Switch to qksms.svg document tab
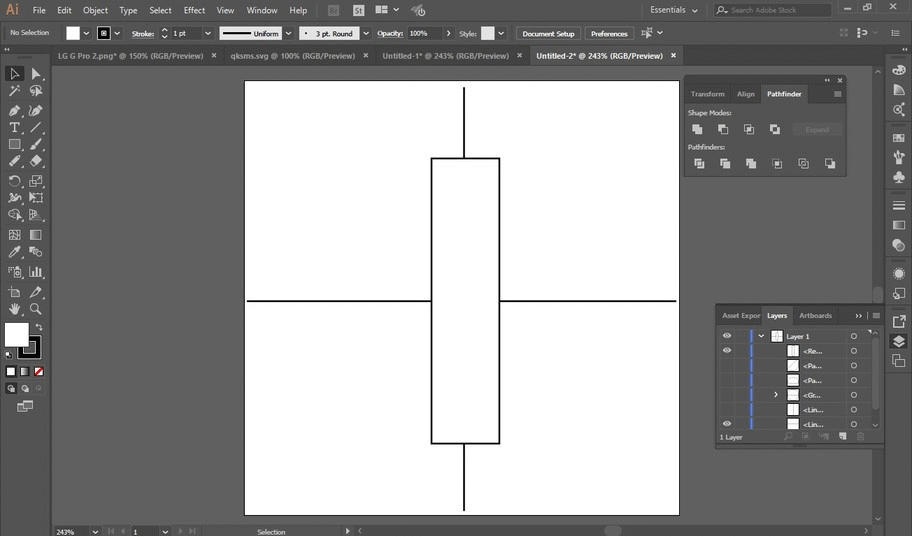This screenshot has height=537, width=912. [x=293, y=56]
